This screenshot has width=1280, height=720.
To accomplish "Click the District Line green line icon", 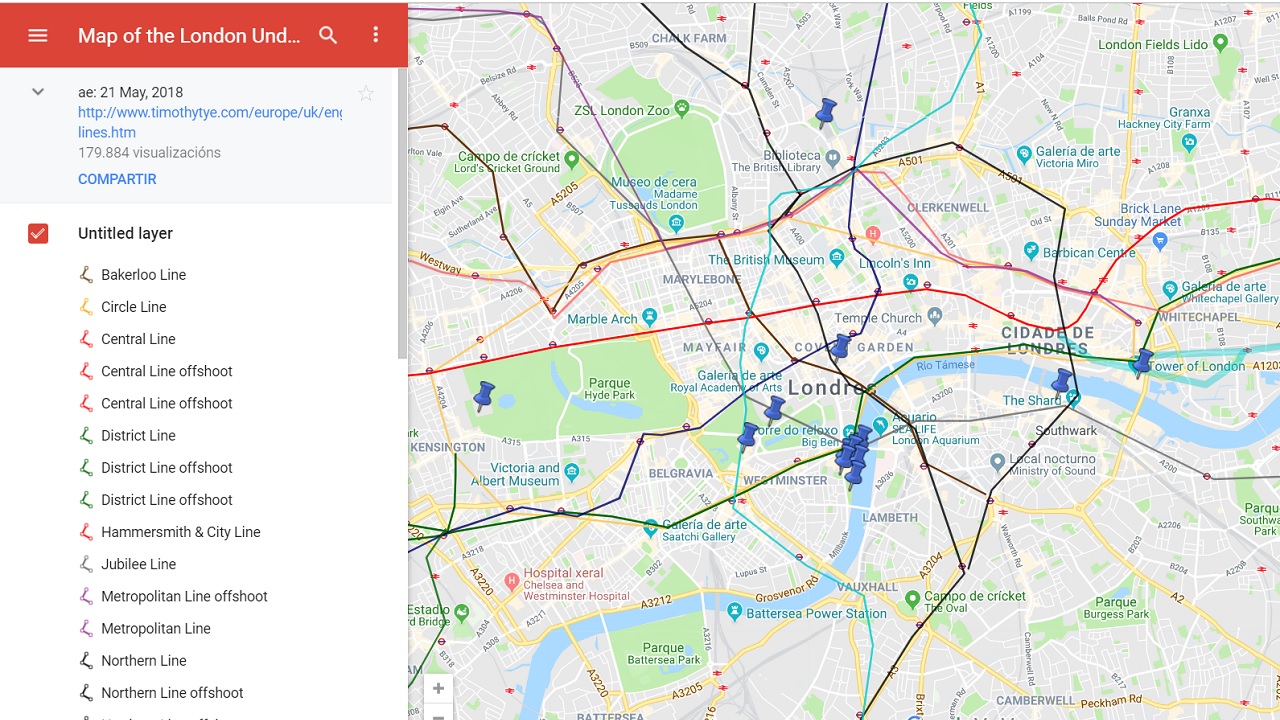I will pyautogui.click(x=85, y=435).
